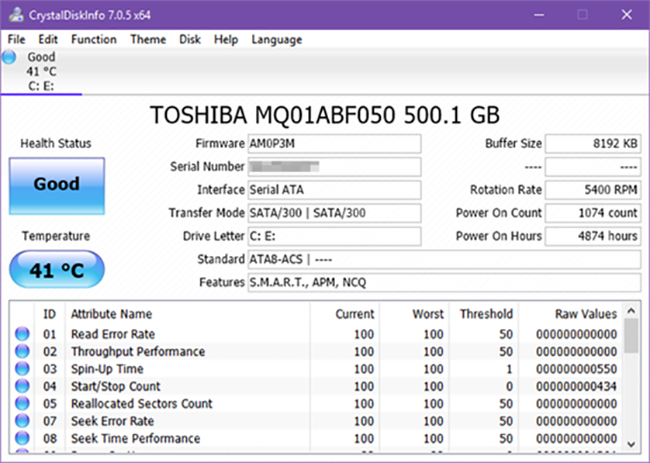Click the status orb for Reallocated Sectors Count

coord(22,404)
